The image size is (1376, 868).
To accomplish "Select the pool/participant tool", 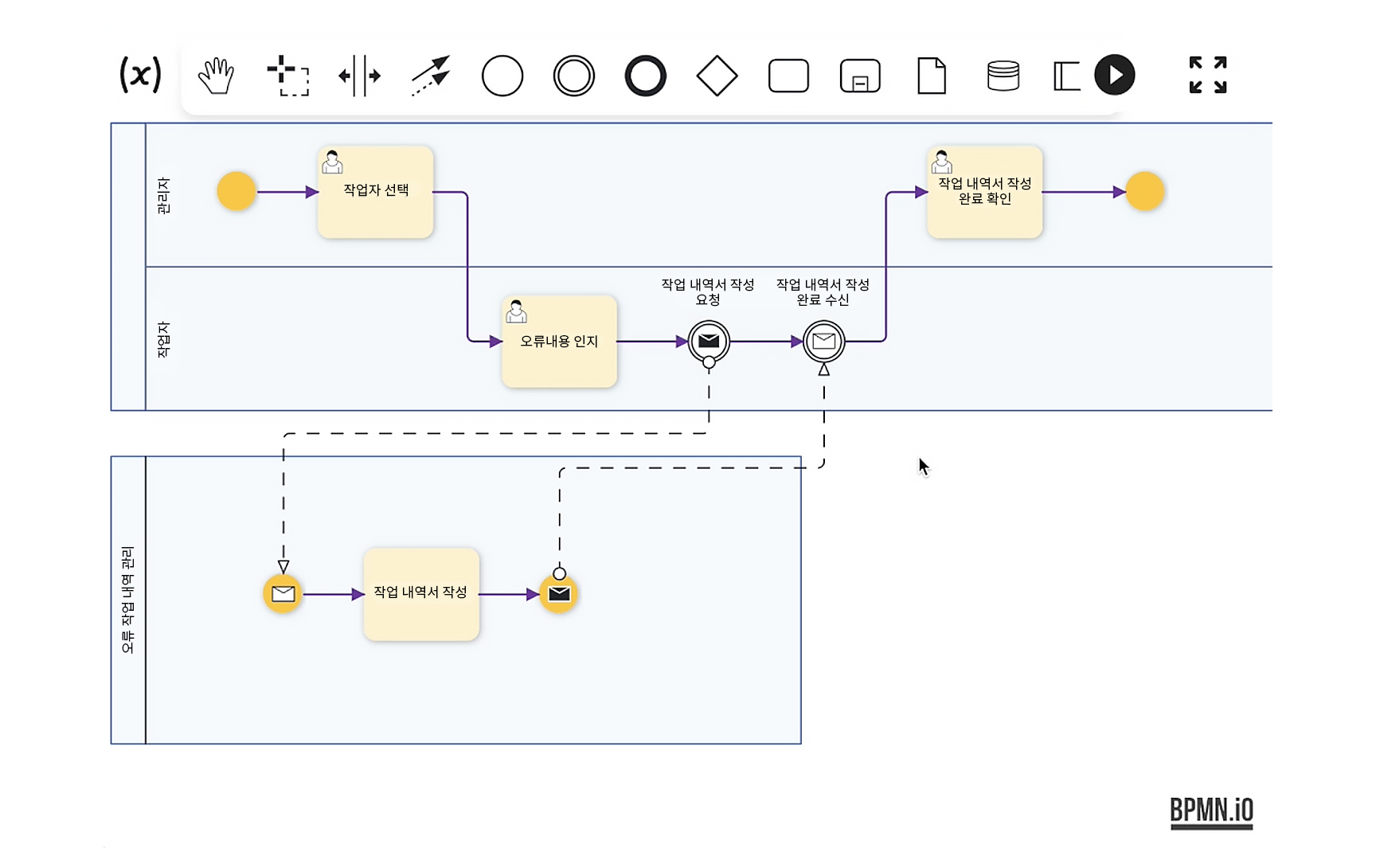I will click(x=1065, y=76).
